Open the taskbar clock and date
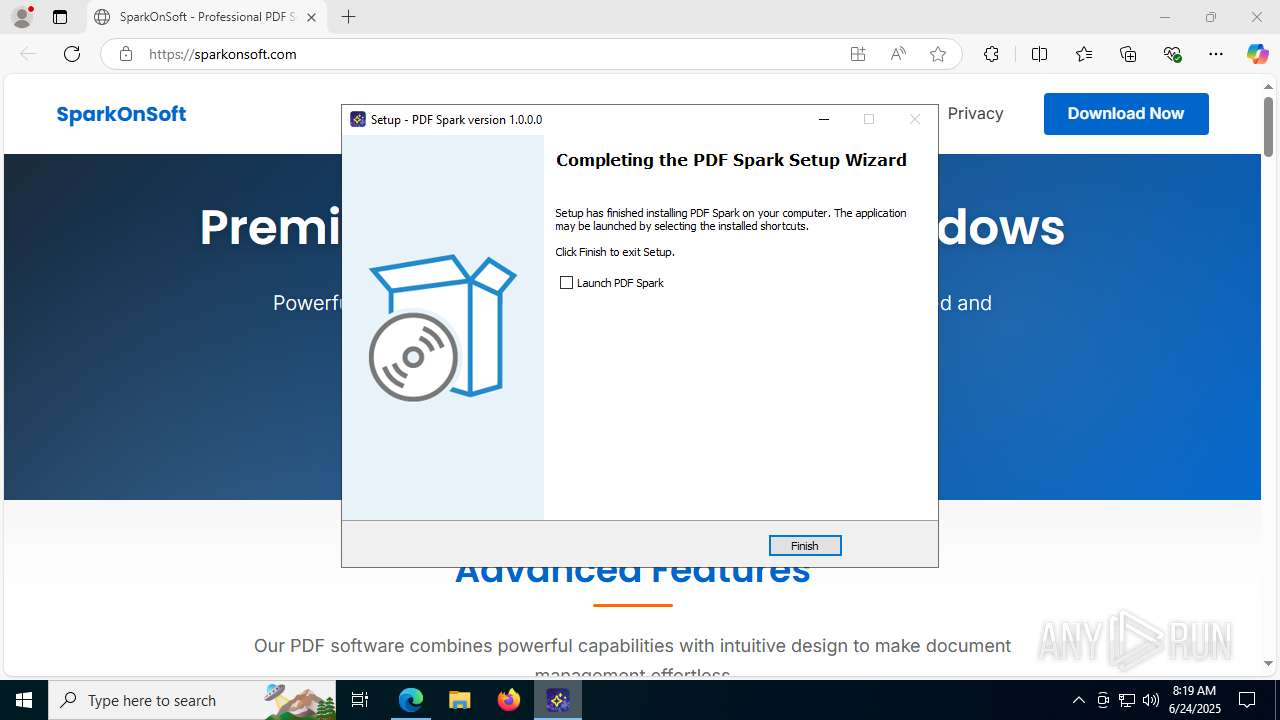 click(x=1194, y=700)
